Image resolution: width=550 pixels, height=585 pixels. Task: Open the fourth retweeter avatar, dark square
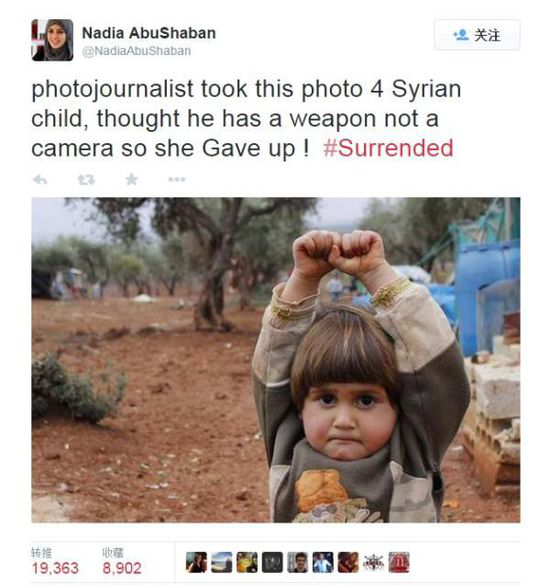272,562
